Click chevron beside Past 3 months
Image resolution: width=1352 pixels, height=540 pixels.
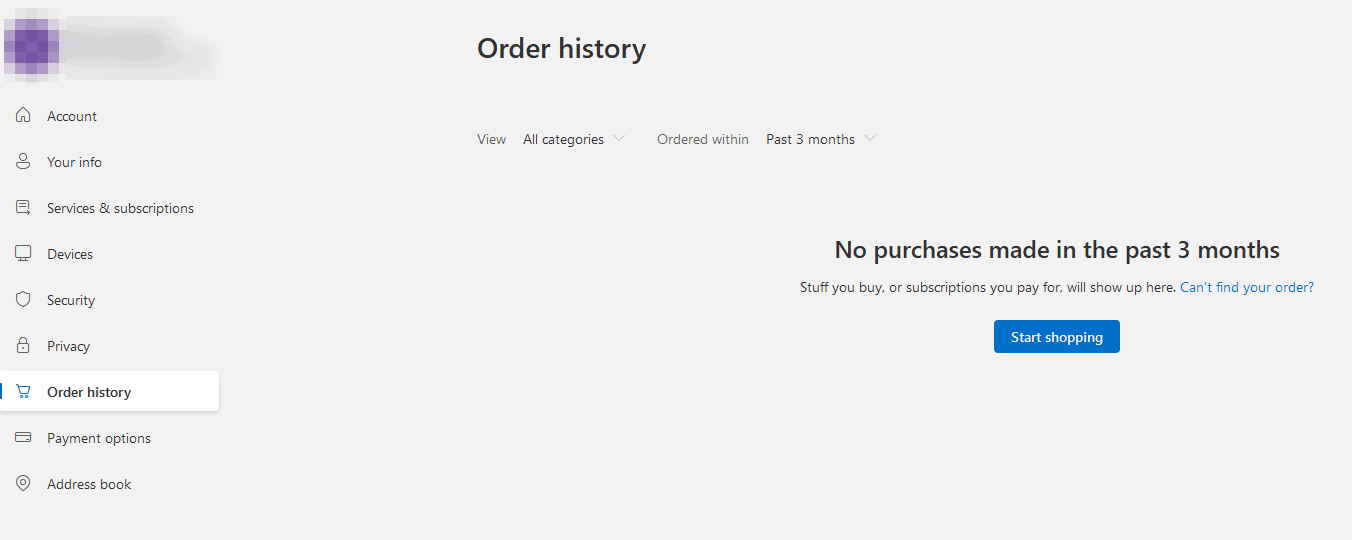tap(870, 139)
